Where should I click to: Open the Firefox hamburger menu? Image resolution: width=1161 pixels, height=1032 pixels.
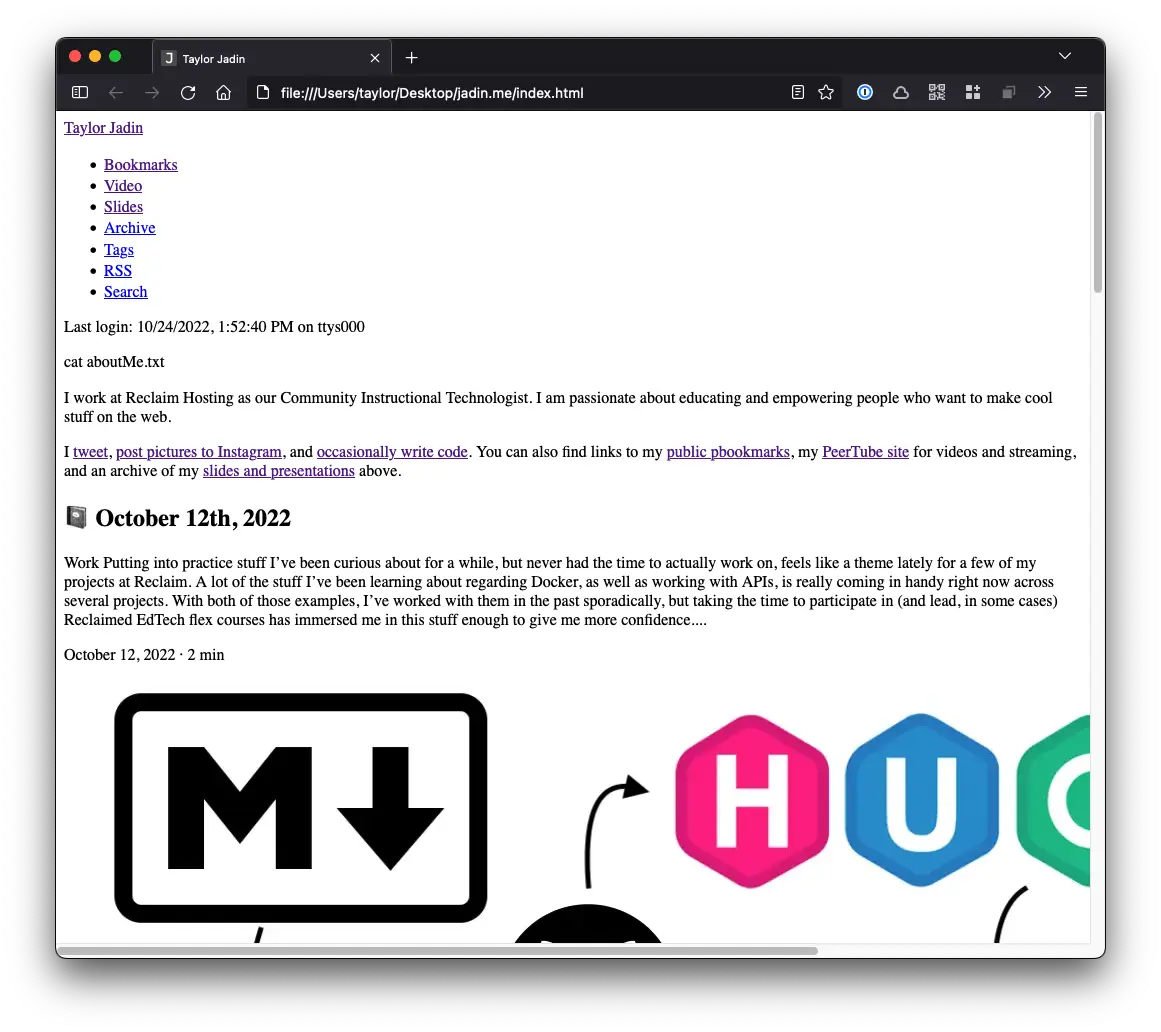[1081, 92]
